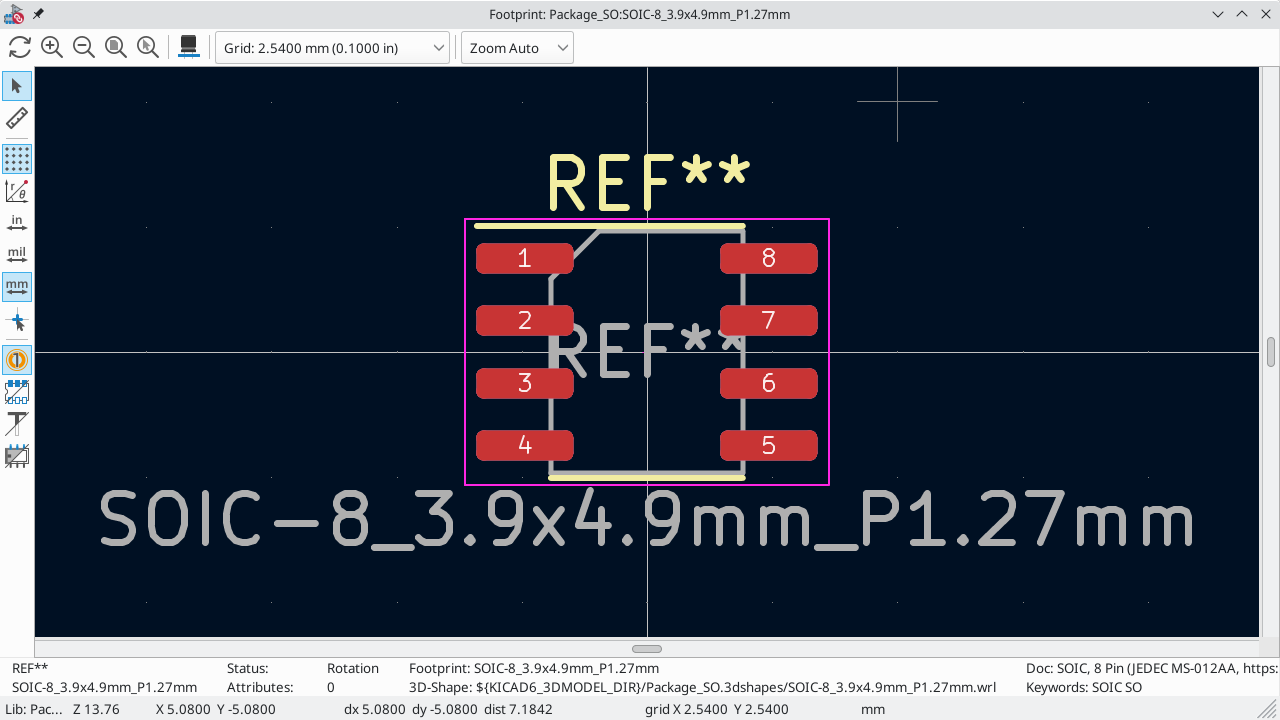Click the zoom in magnifier icon
Screen dimensions: 1280x720
click(52, 47)
